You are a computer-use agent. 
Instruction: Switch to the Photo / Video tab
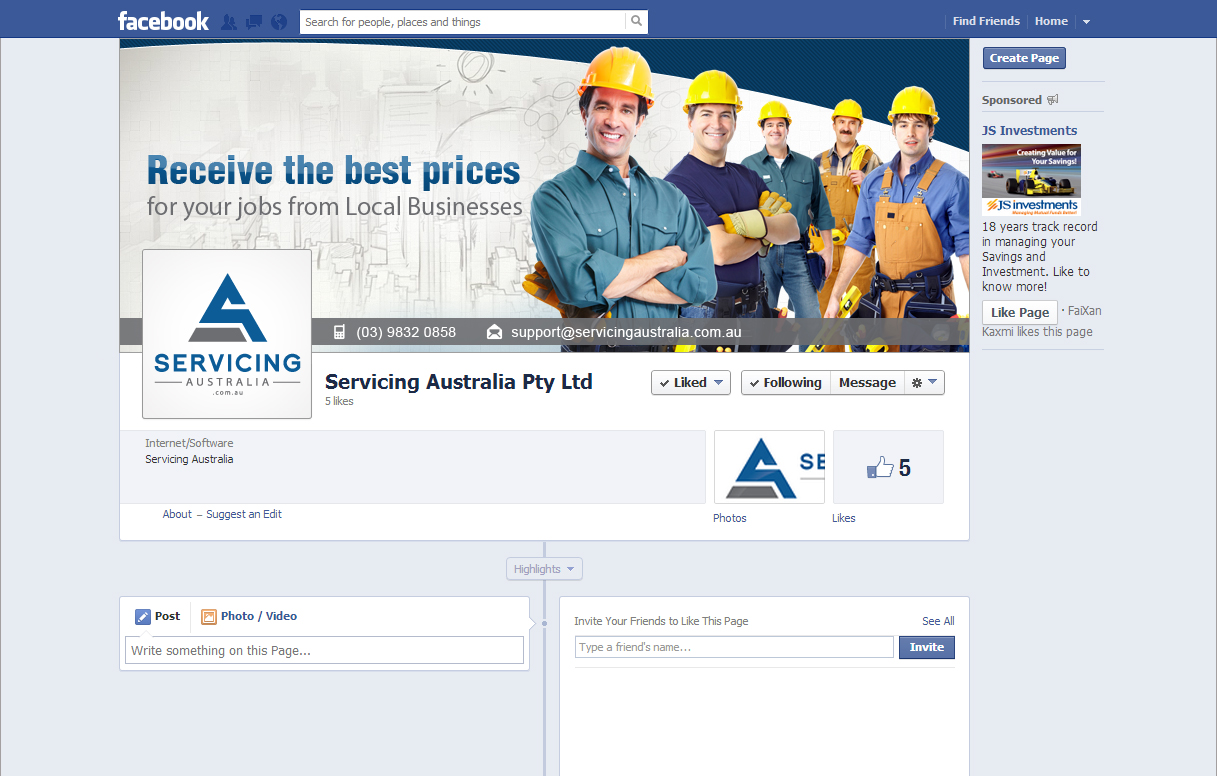[x=249, y=616]
